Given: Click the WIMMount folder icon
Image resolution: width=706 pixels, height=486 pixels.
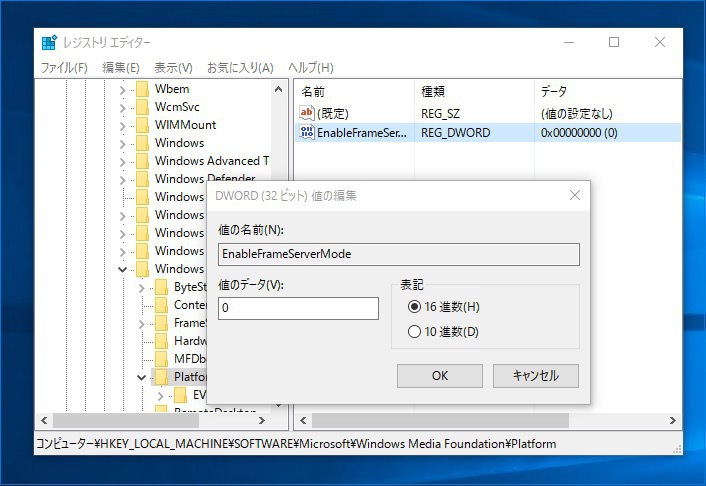Looking at the screenshot, I should (x=143, y=125).
